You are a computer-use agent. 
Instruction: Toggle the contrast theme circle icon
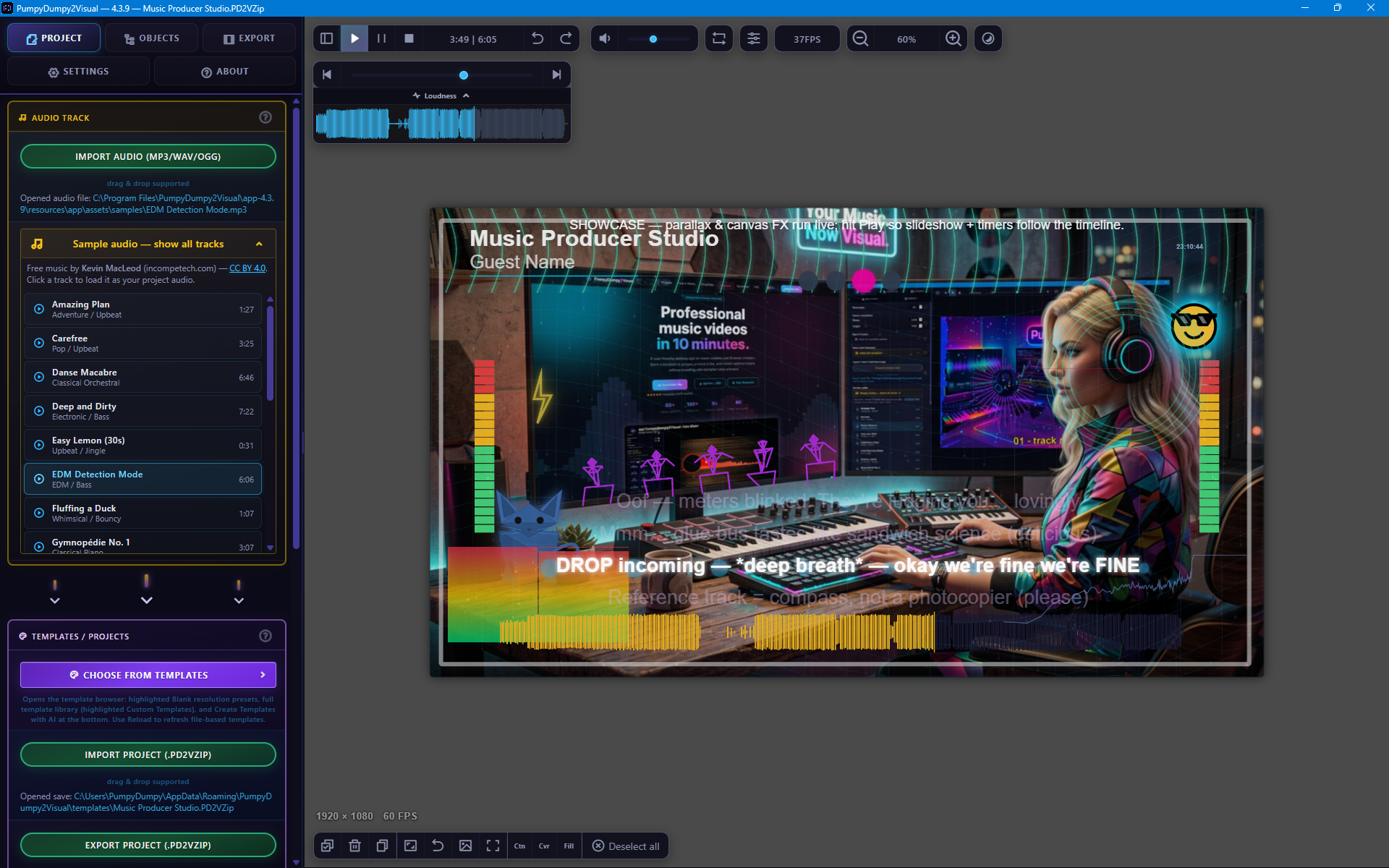[988, 38]
